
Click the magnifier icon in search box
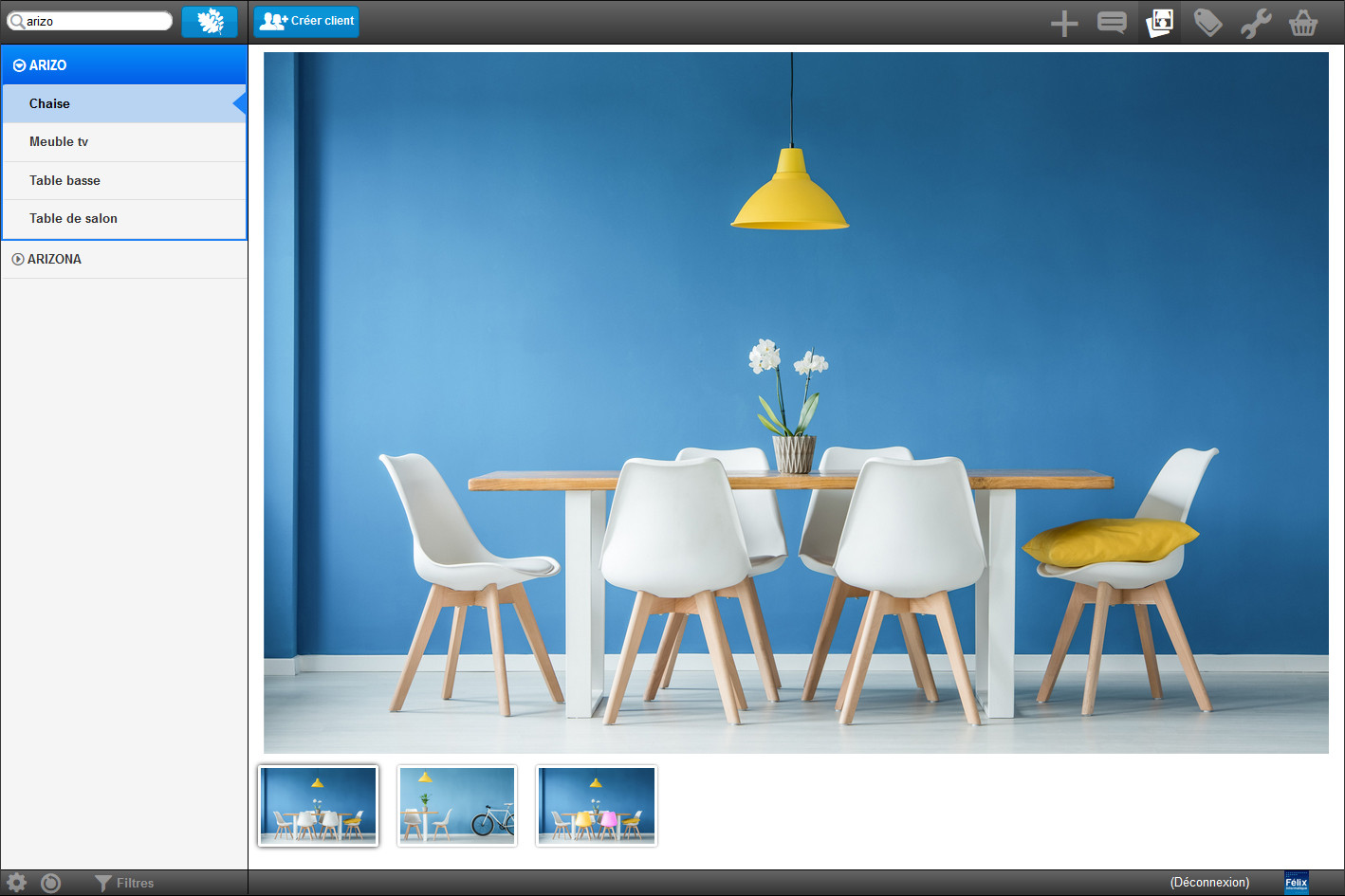[17, 21]
